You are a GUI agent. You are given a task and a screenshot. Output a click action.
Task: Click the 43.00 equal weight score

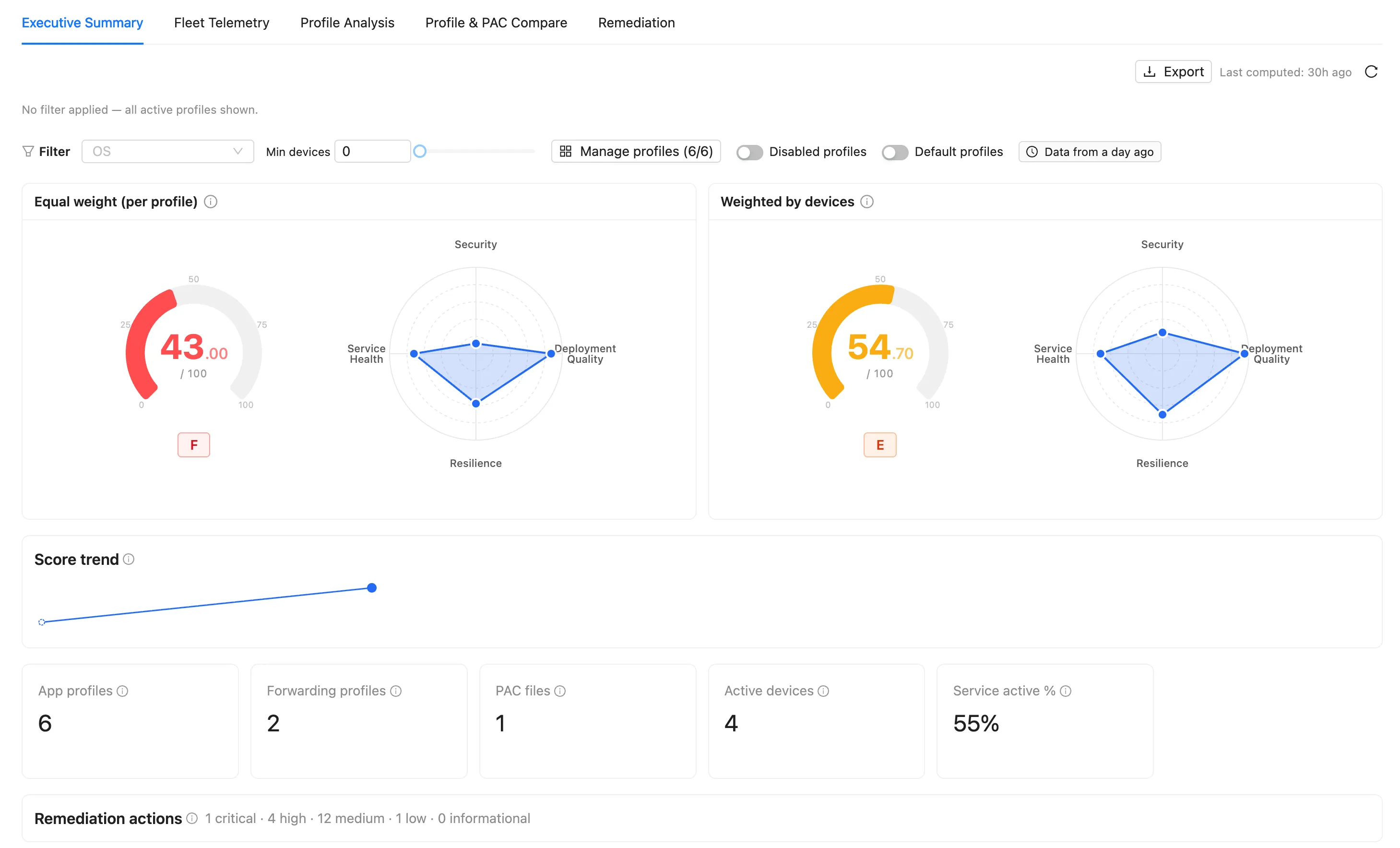194,347
